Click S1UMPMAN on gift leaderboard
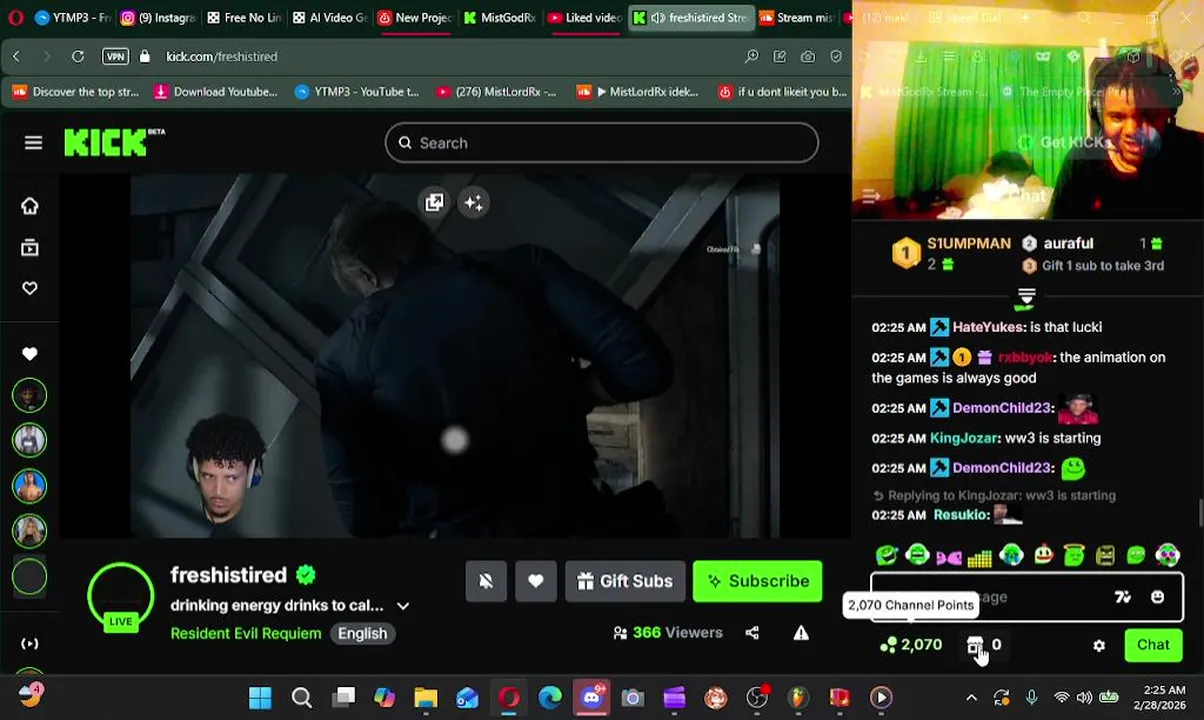 pos(968,243)
